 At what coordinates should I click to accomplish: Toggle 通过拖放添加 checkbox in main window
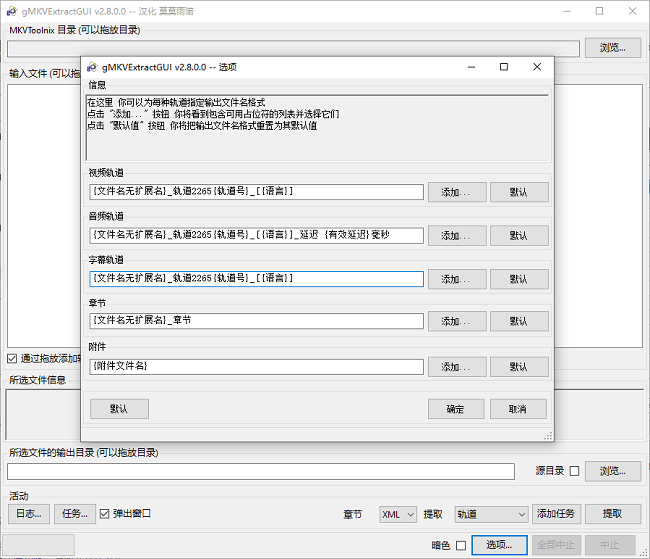coord(12,359)
